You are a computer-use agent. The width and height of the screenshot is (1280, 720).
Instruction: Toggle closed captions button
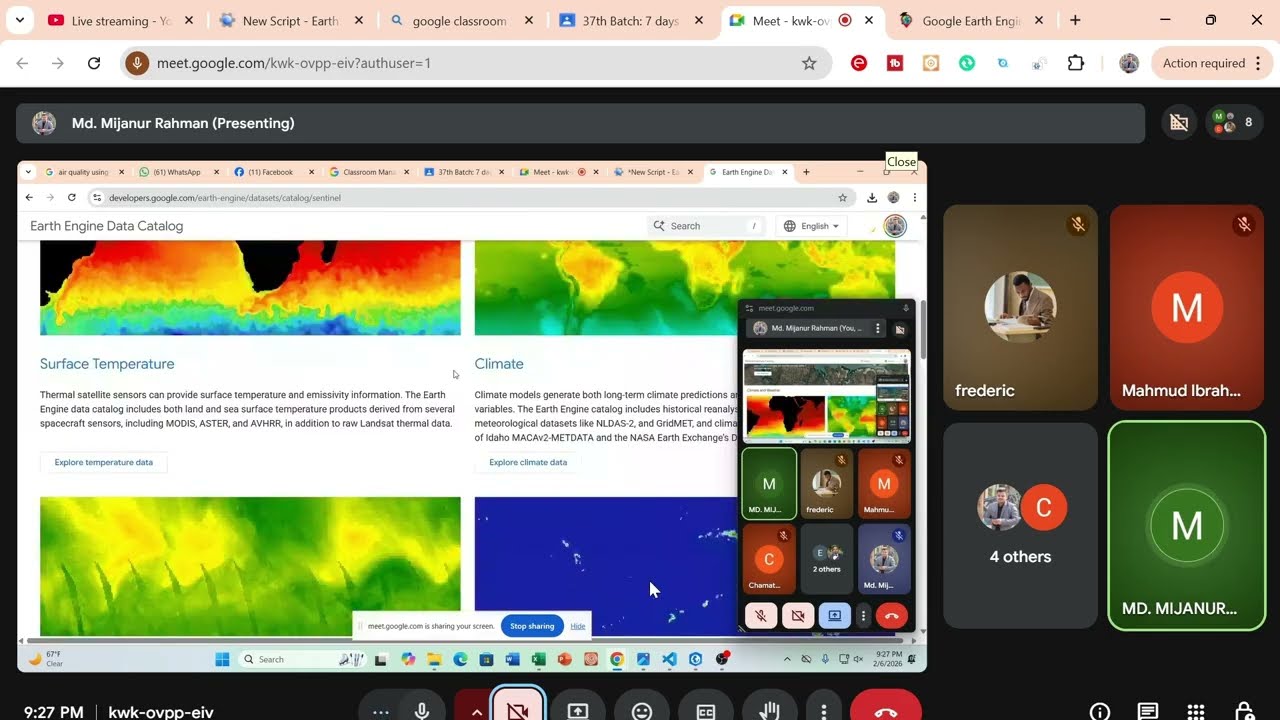click(x=706, y=710)
